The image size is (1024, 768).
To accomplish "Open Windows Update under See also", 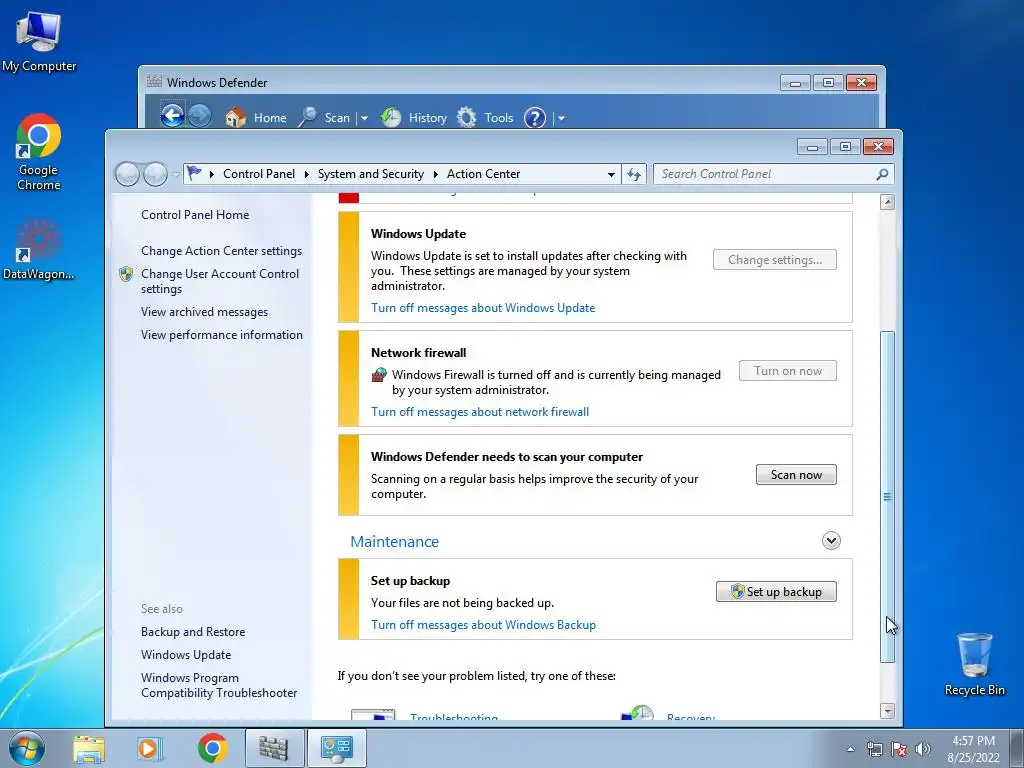I will 186,654.
